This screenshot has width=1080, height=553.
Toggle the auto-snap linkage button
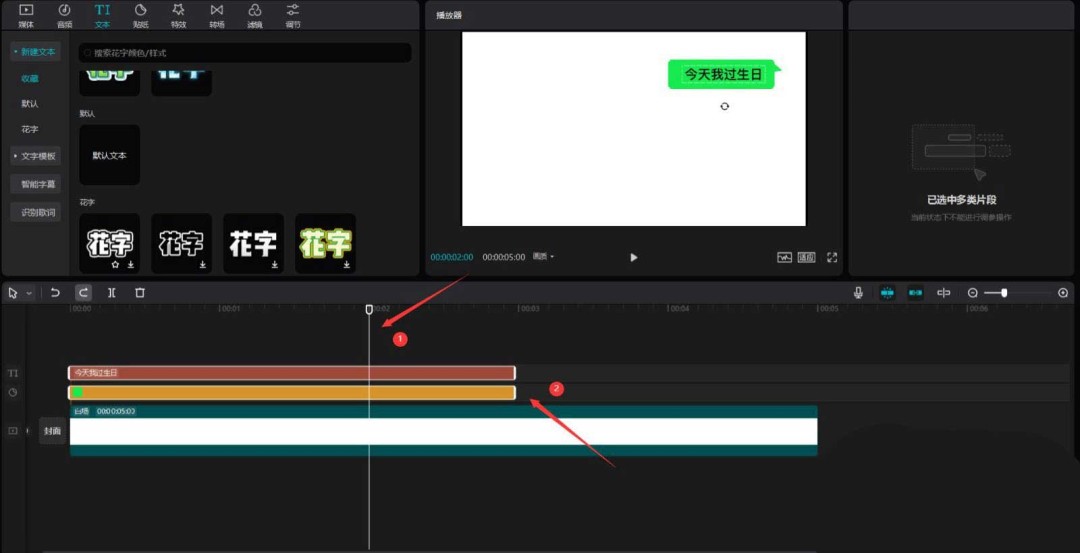point(915,293)
